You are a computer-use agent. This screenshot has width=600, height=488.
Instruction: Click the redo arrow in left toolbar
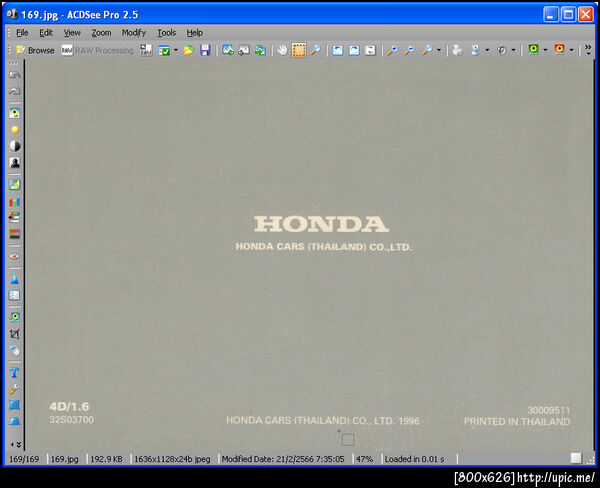point(15,91)
